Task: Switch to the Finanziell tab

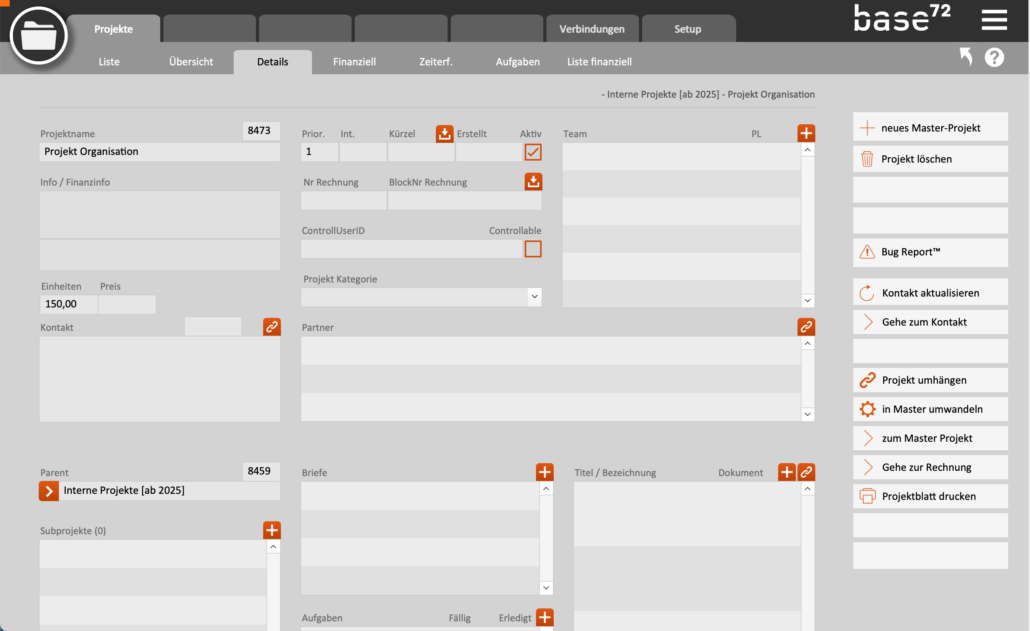Action: (x=354, y=62)
